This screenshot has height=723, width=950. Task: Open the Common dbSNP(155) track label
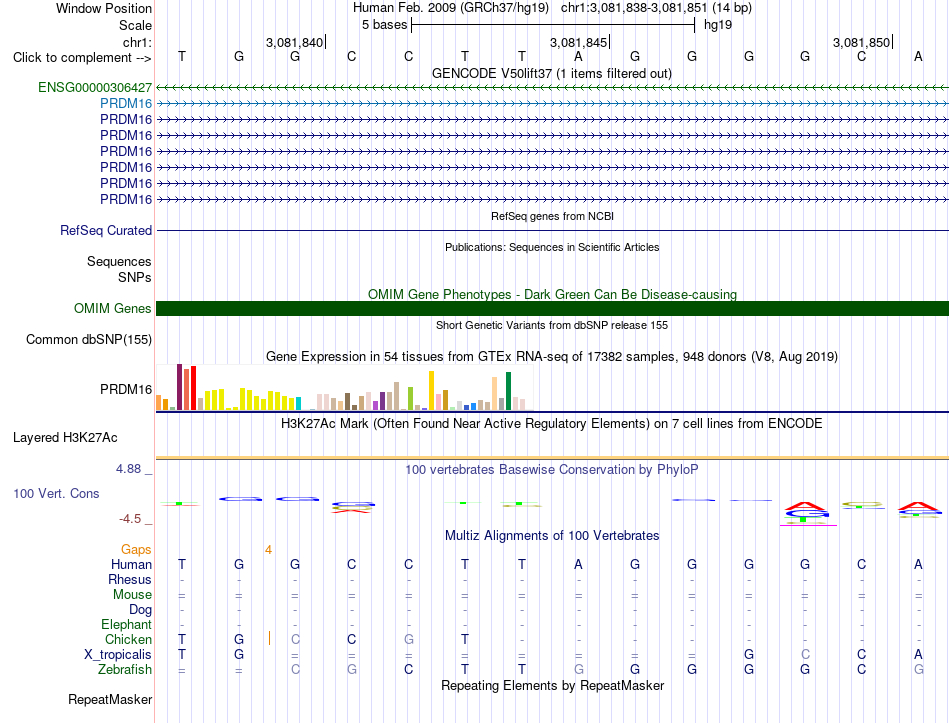click(x=89, y=339)
